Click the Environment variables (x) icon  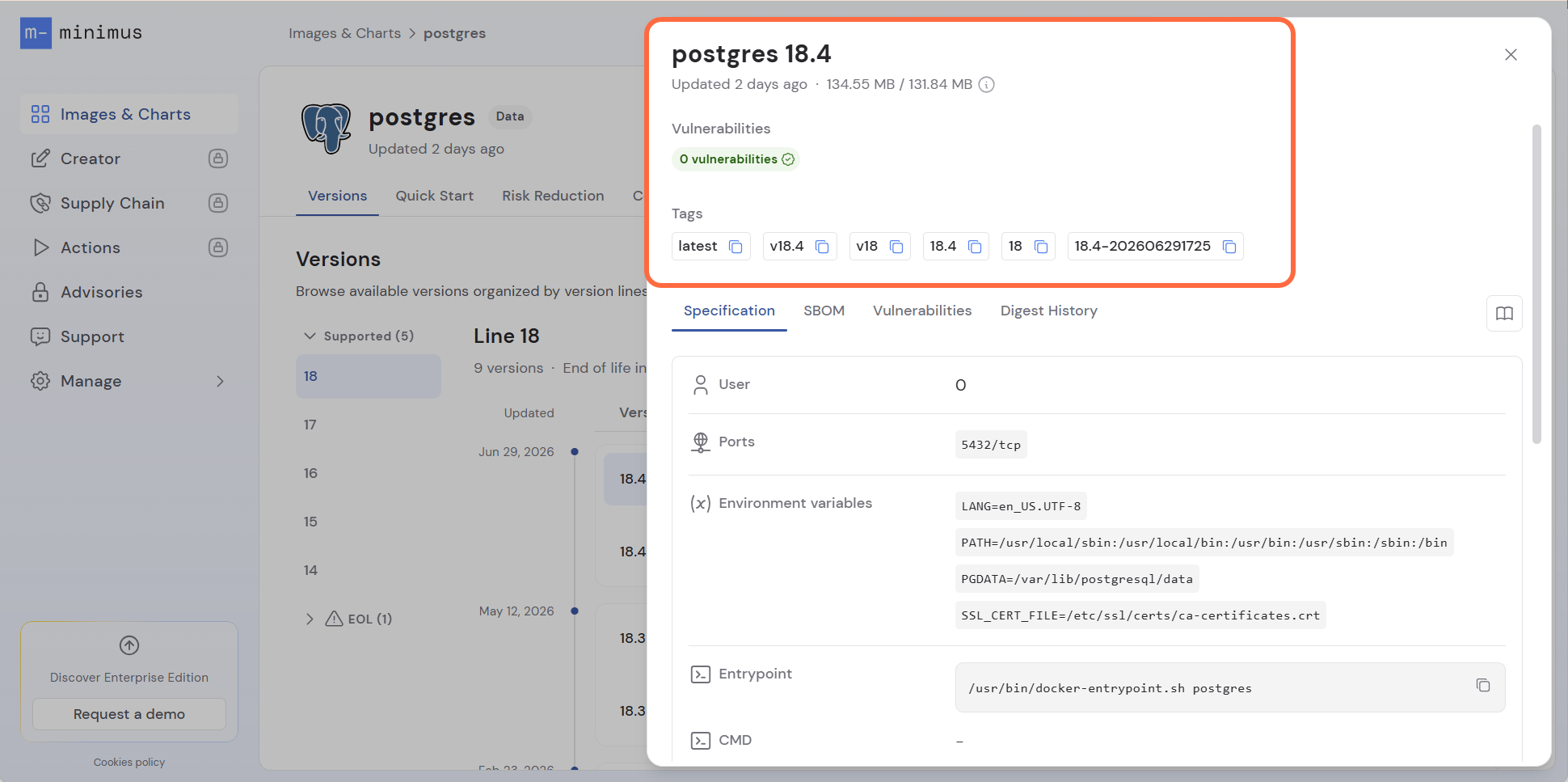(x=701, y=504)
